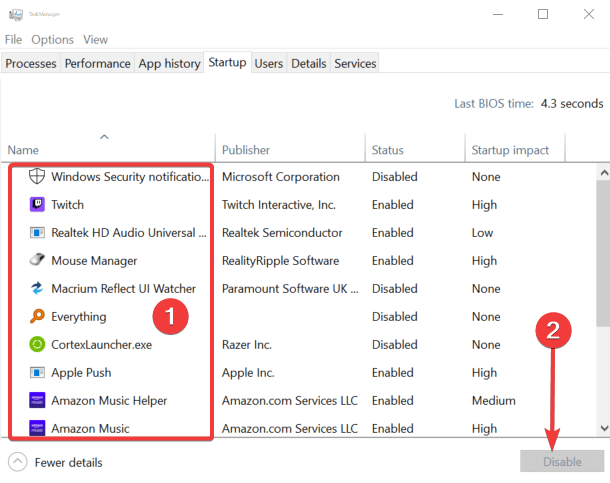Click Disabled status in the Everything row

[394, 317]
